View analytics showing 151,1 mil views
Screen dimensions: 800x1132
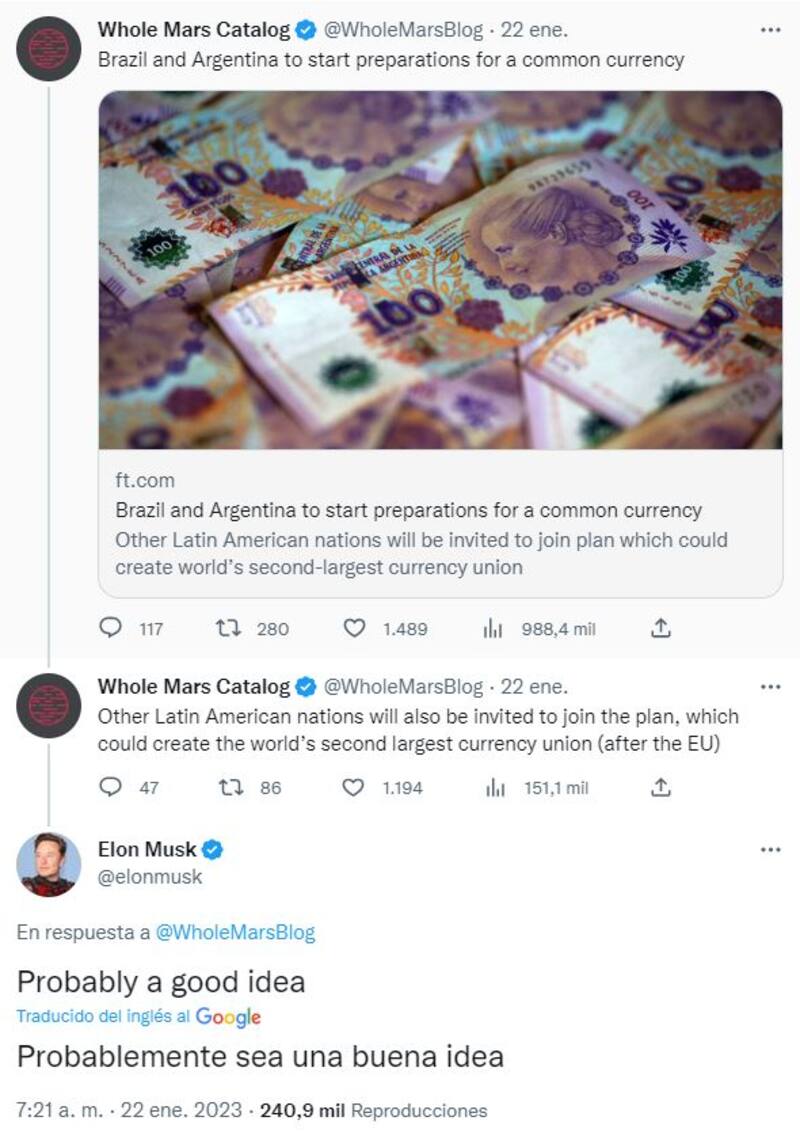(495, 788)
